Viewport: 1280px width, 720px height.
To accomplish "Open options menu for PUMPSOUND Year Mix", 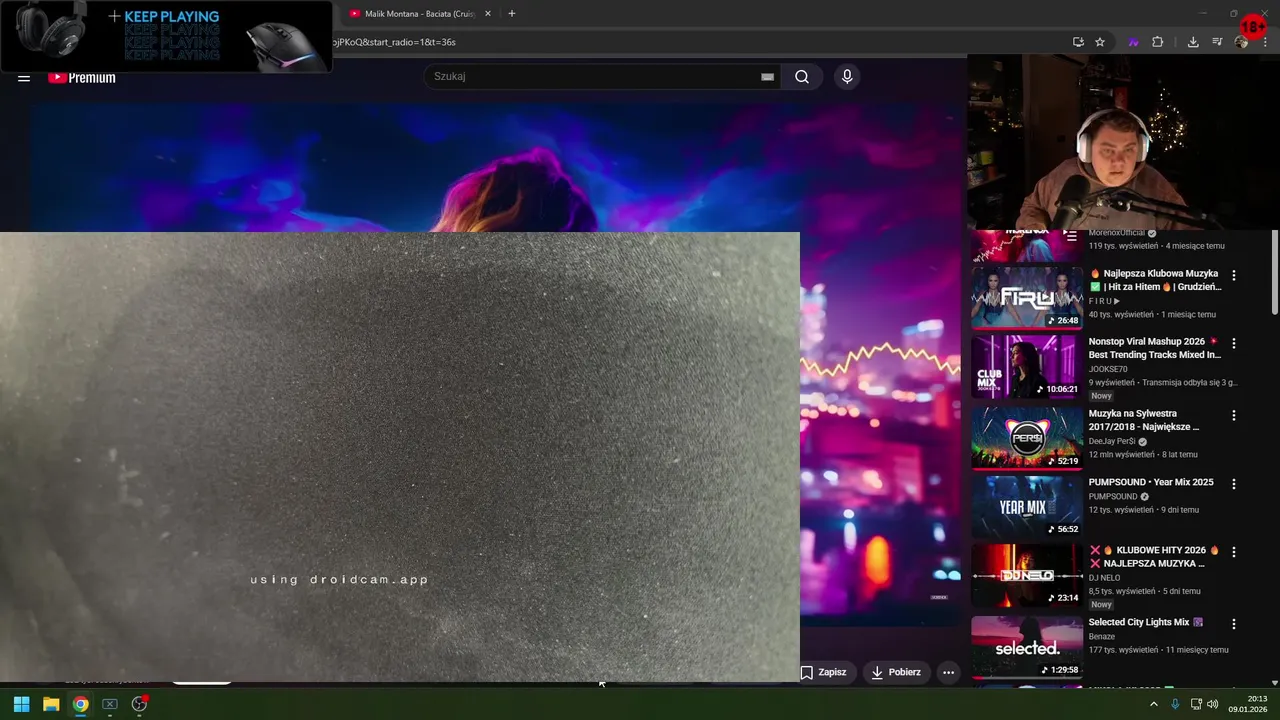I will pos(1234,484).
